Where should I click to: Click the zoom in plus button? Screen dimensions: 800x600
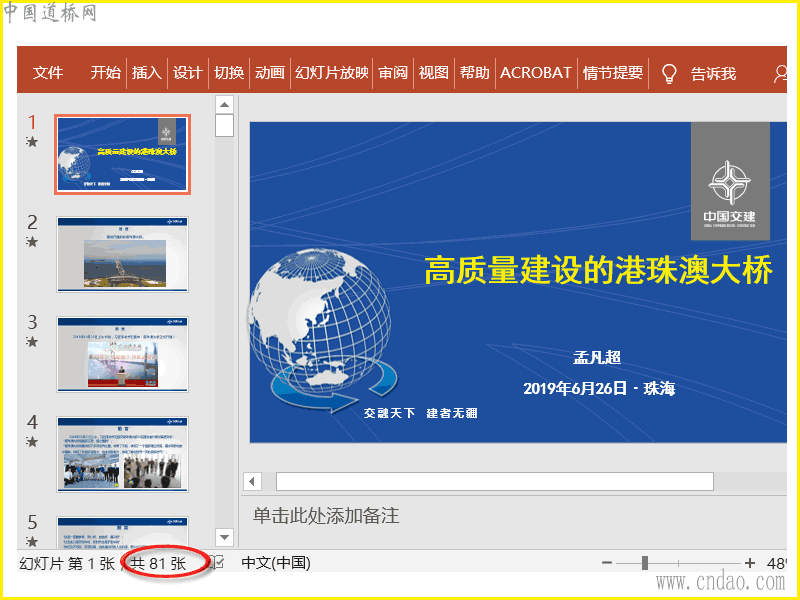[x=749, y=563]
